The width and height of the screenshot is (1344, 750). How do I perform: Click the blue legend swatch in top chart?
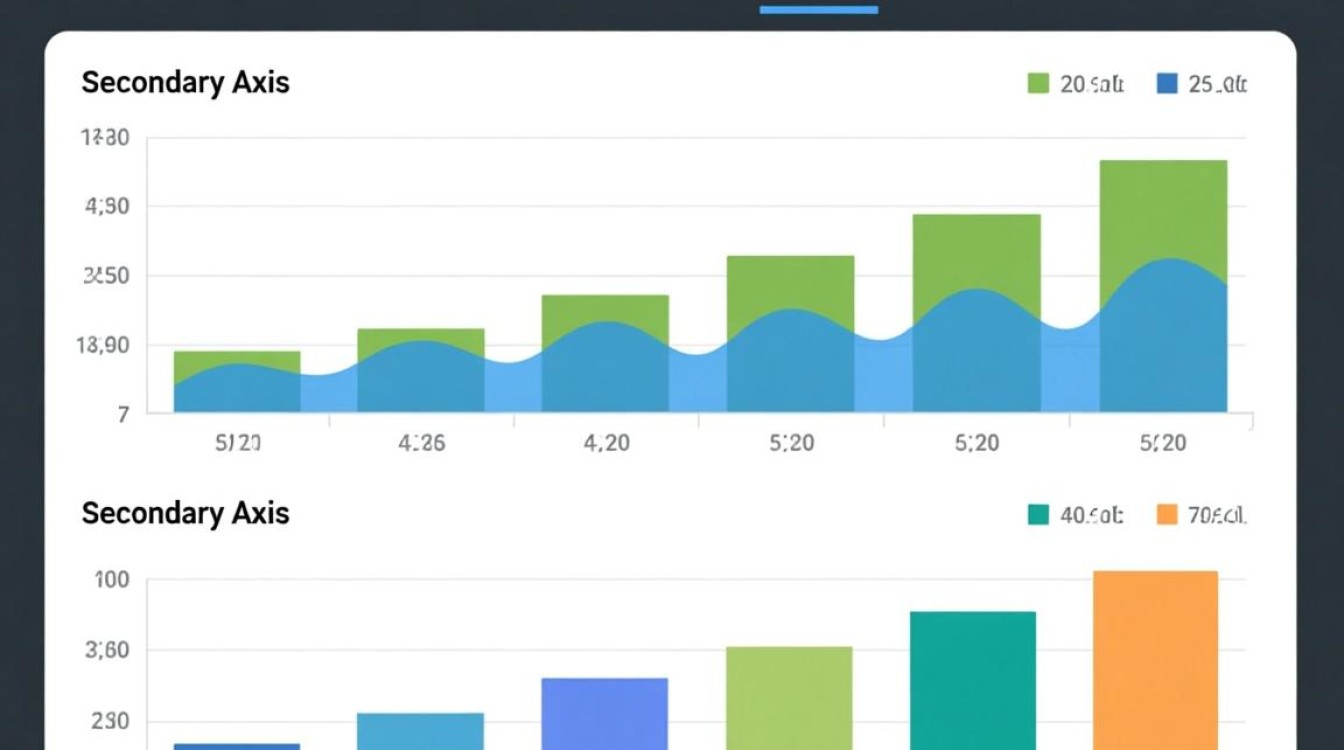point(1166,84)
